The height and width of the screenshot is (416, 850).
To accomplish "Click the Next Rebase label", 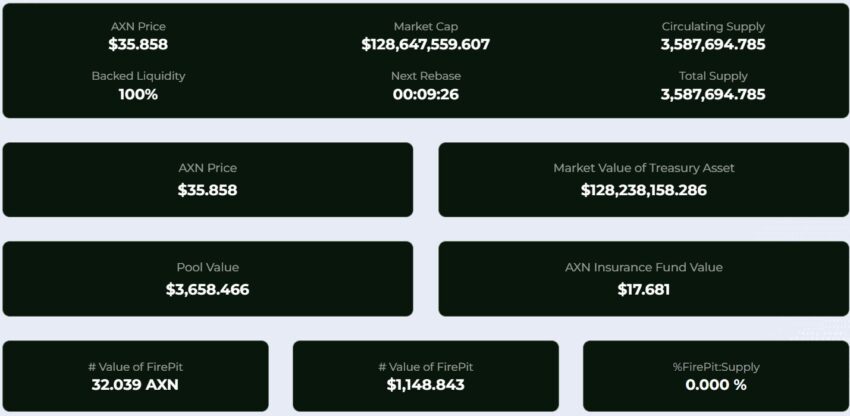I will (x=426, y=76).
